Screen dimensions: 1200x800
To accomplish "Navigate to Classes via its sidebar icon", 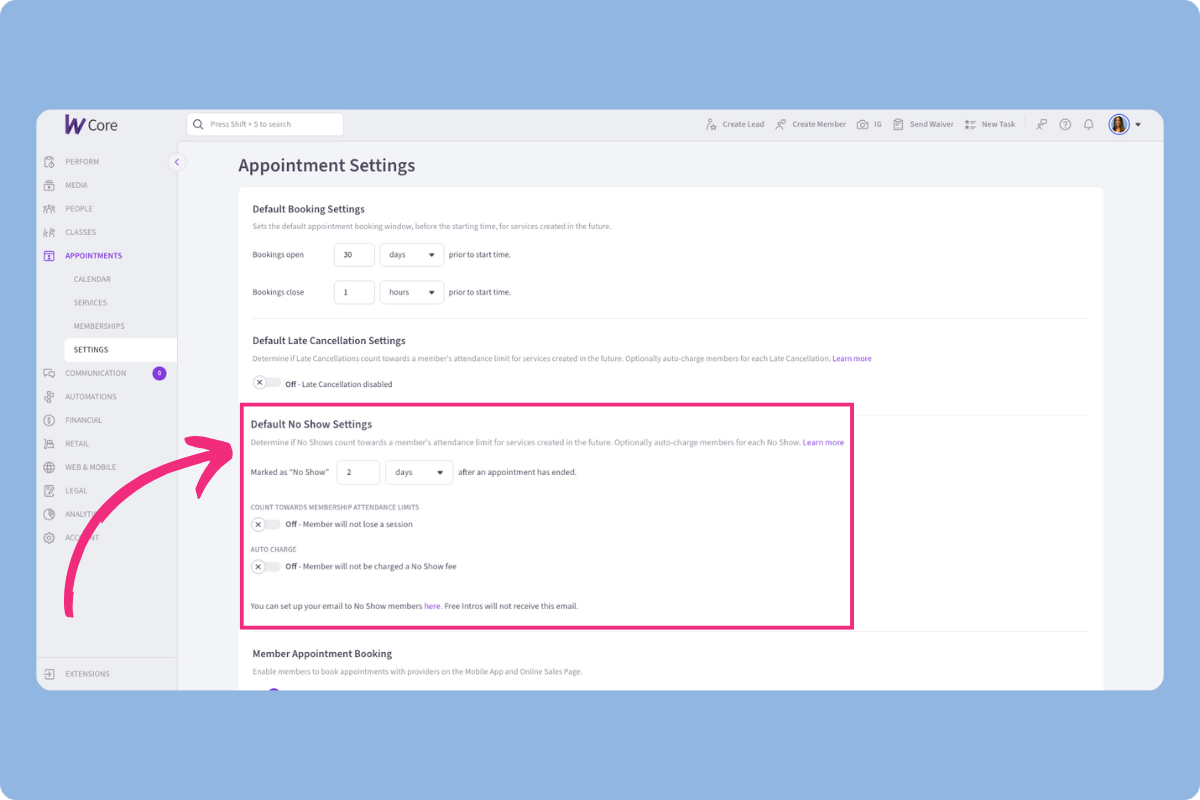I will coord(48,232).
